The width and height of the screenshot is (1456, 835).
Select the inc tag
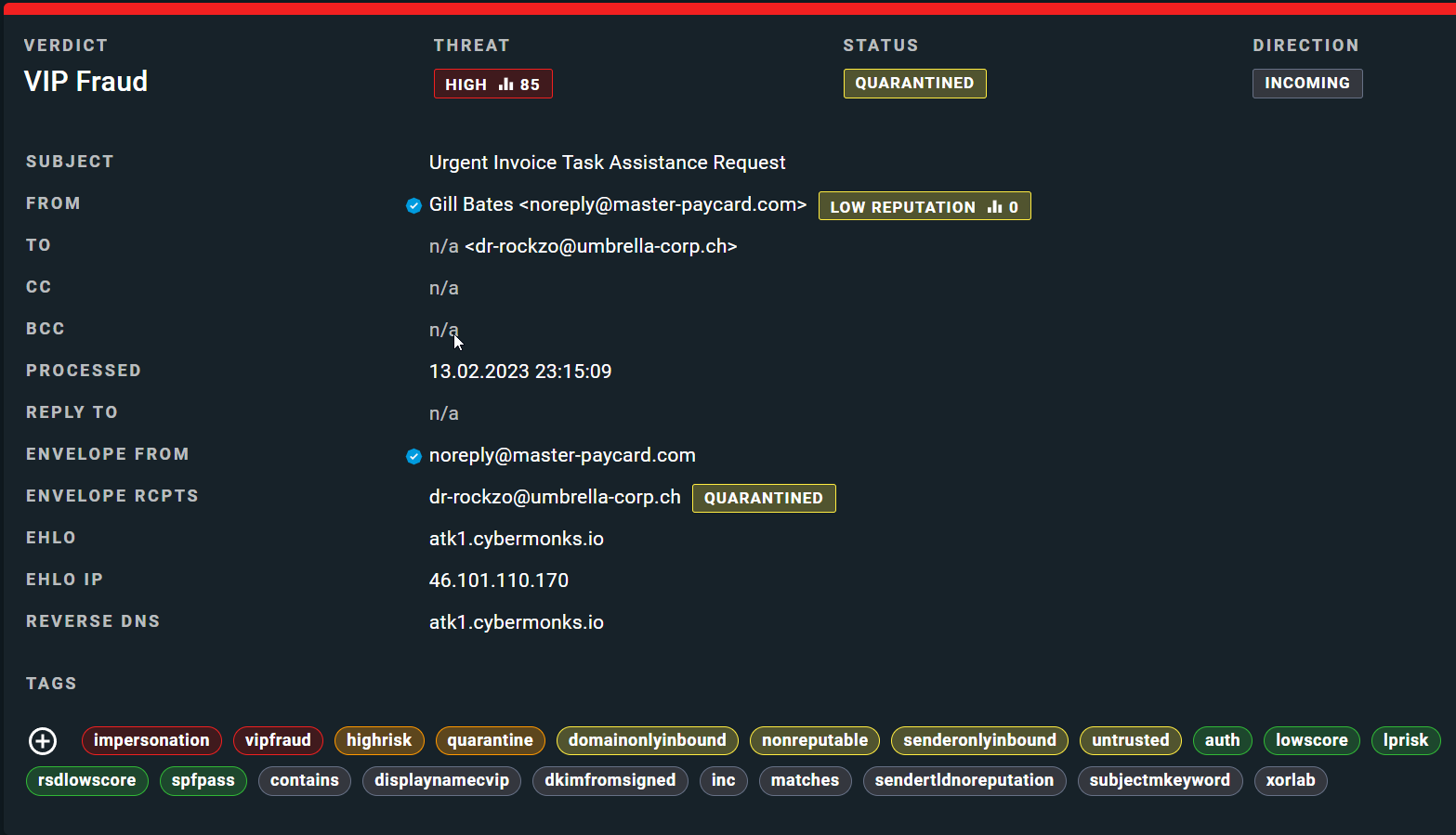(x=724, y=780)
